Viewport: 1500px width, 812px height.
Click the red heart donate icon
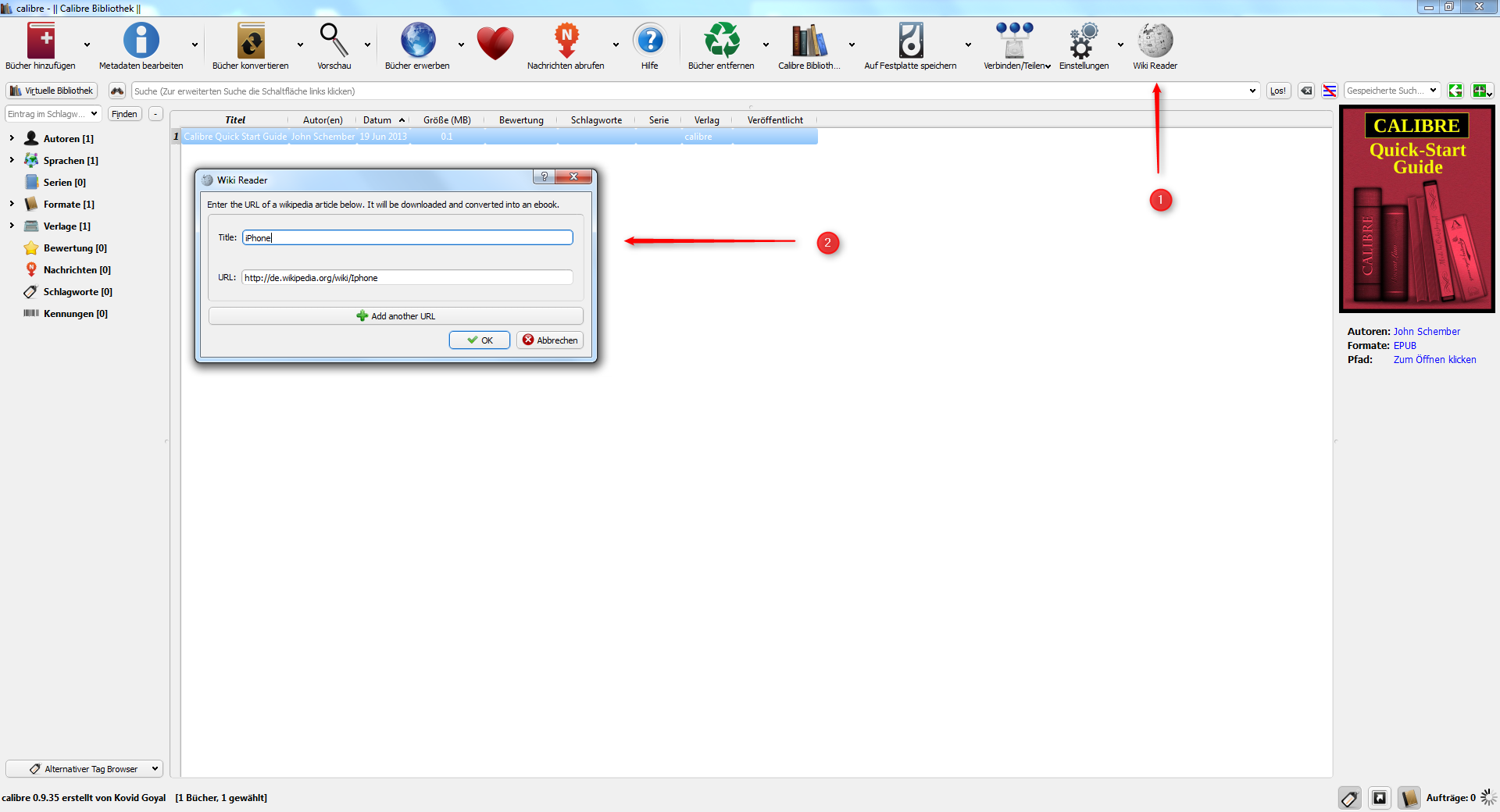[495, 43]
